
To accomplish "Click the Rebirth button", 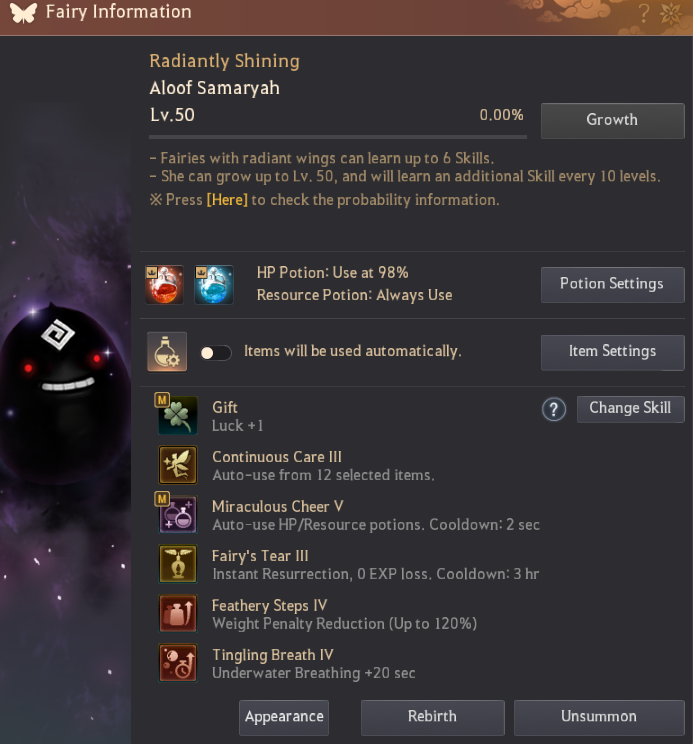I will coord(433,717).
